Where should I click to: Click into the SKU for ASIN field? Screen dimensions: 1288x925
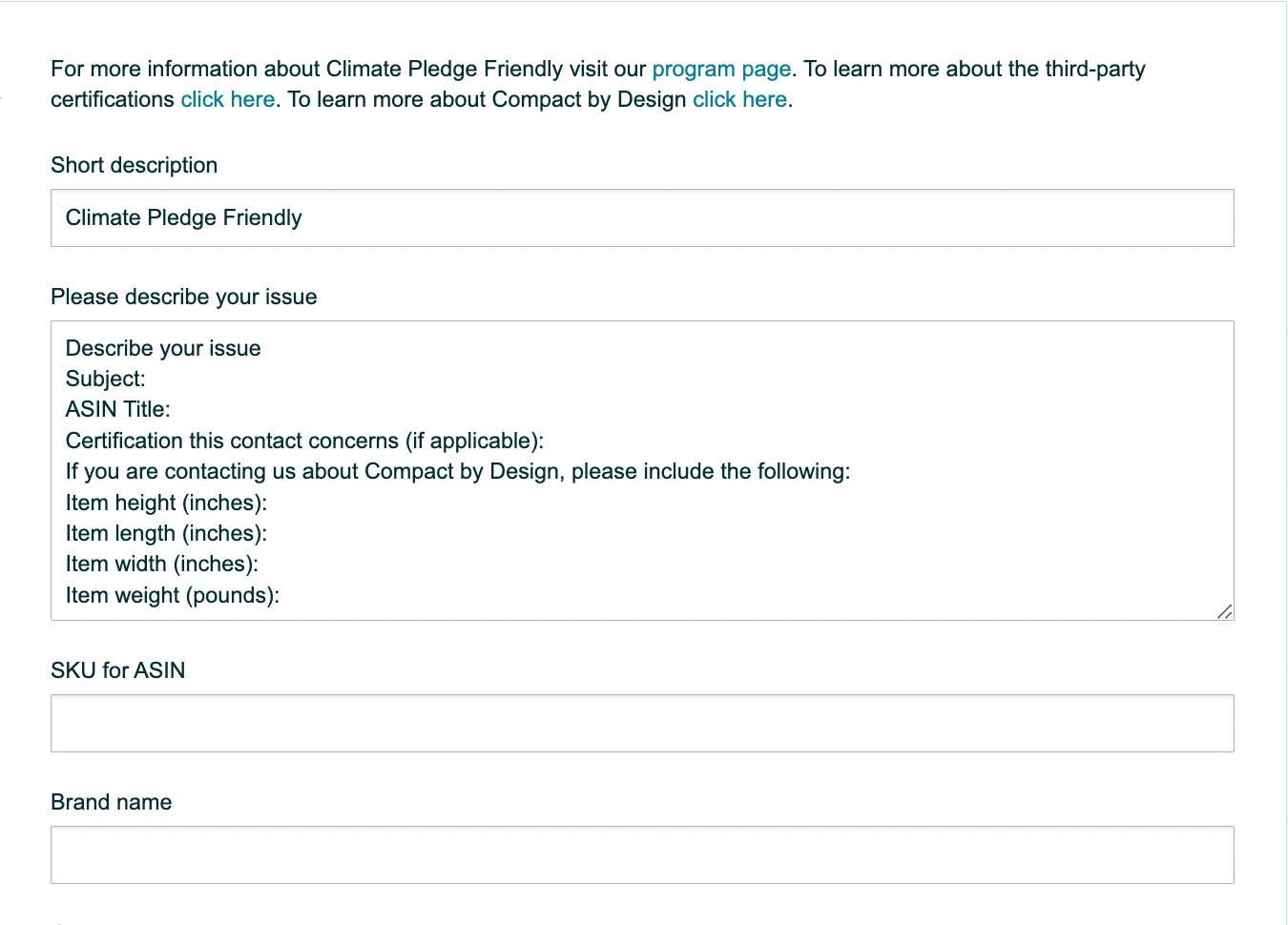(642, 724)
